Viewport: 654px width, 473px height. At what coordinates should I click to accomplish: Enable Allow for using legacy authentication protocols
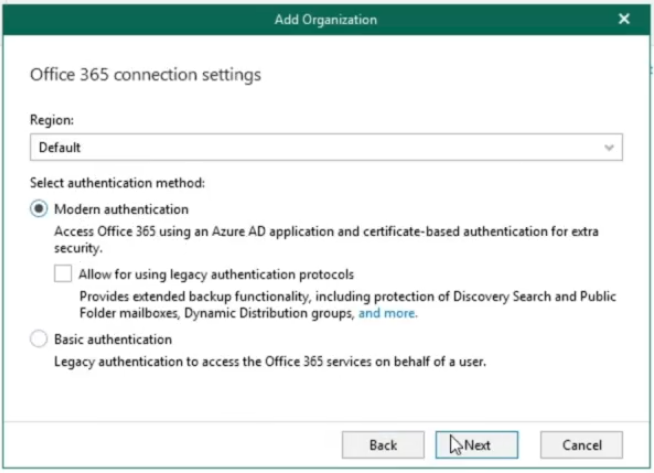(63, 274)
